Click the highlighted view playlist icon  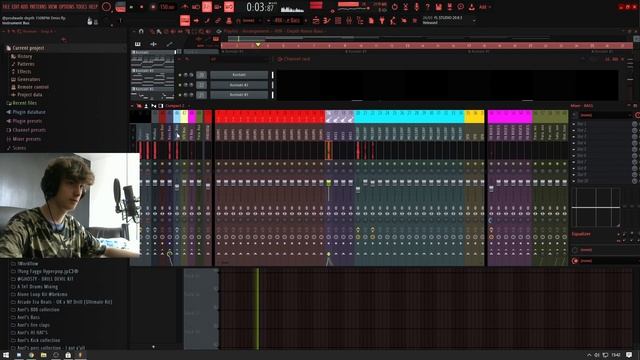185,20
